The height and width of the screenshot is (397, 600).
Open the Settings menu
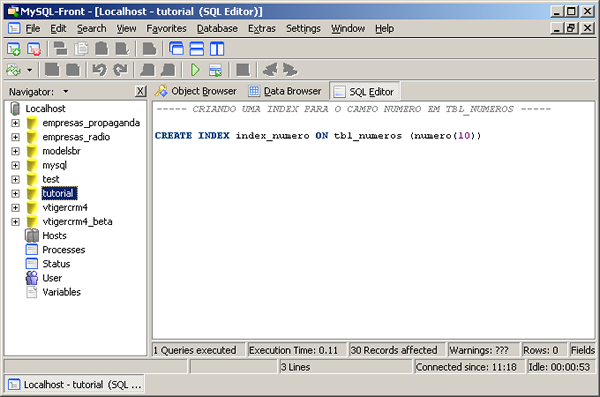(x=303, y=29)
